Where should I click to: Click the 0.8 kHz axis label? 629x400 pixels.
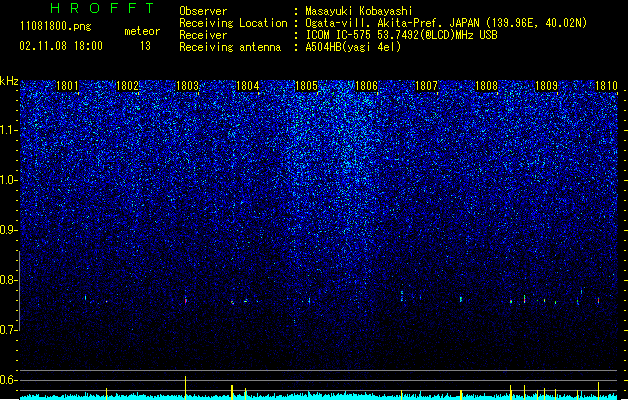pos(9,280)
